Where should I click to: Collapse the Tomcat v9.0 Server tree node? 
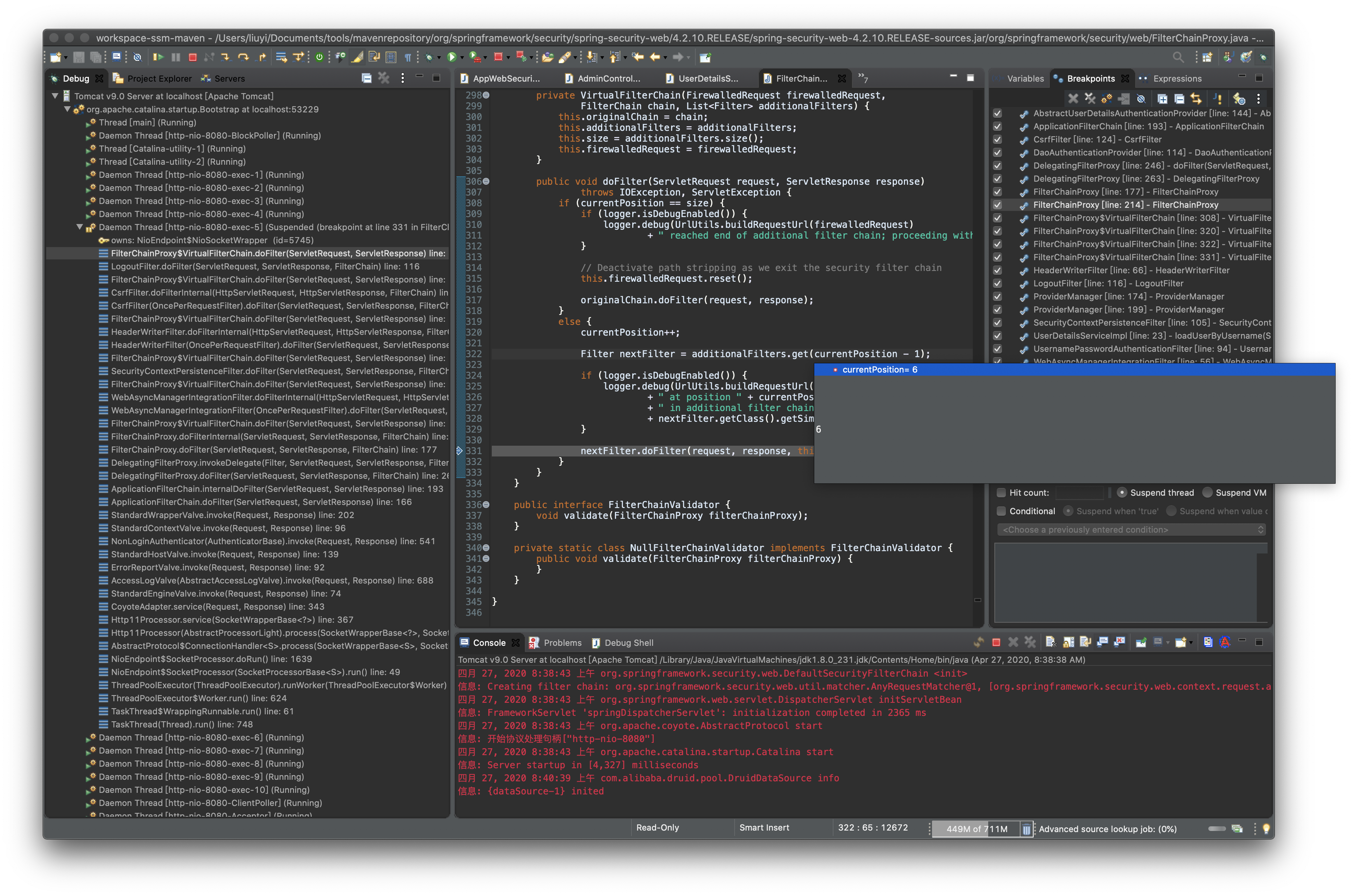point(55,96)
